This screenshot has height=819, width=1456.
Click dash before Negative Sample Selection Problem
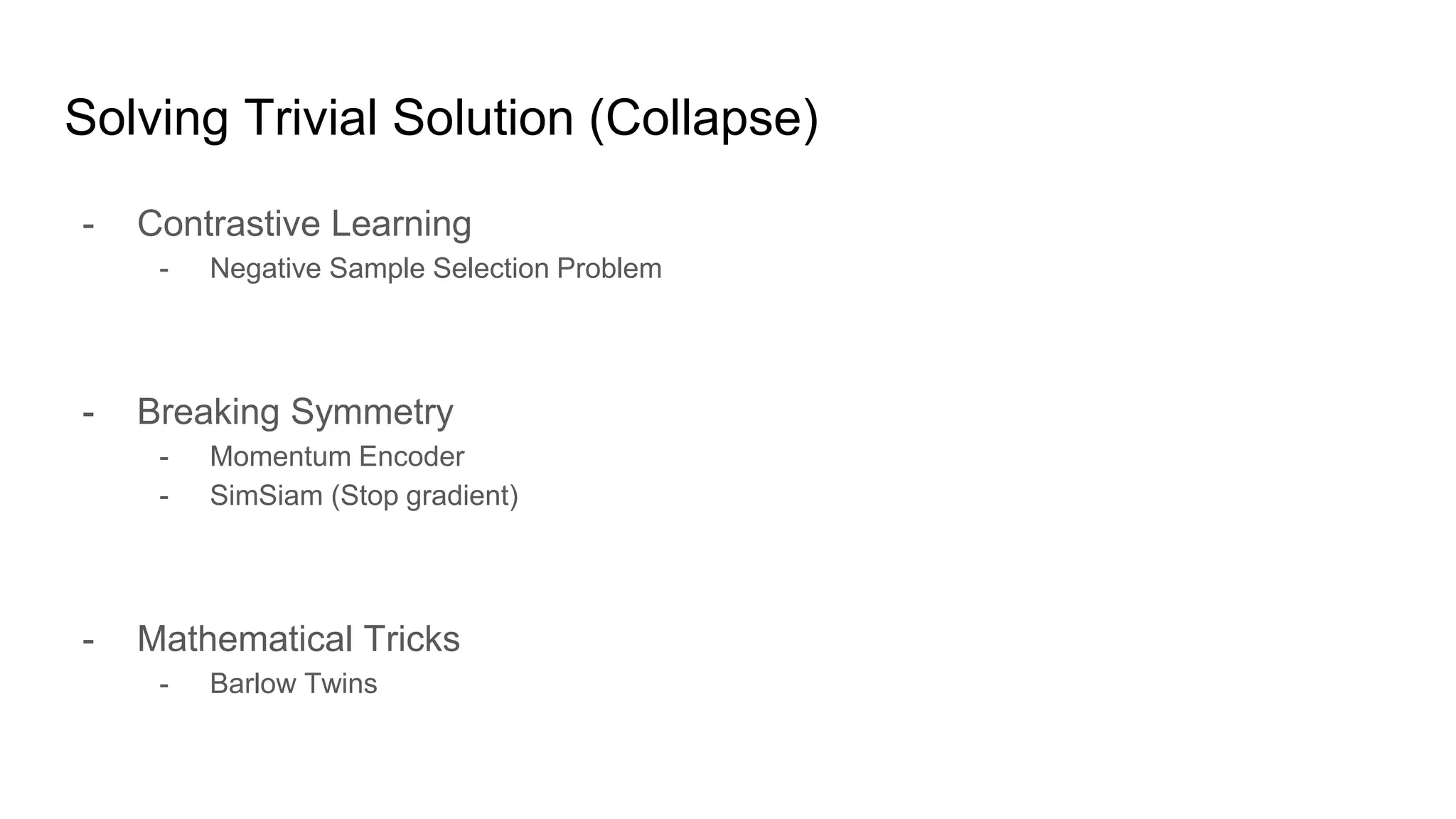(x=164, y=271)
